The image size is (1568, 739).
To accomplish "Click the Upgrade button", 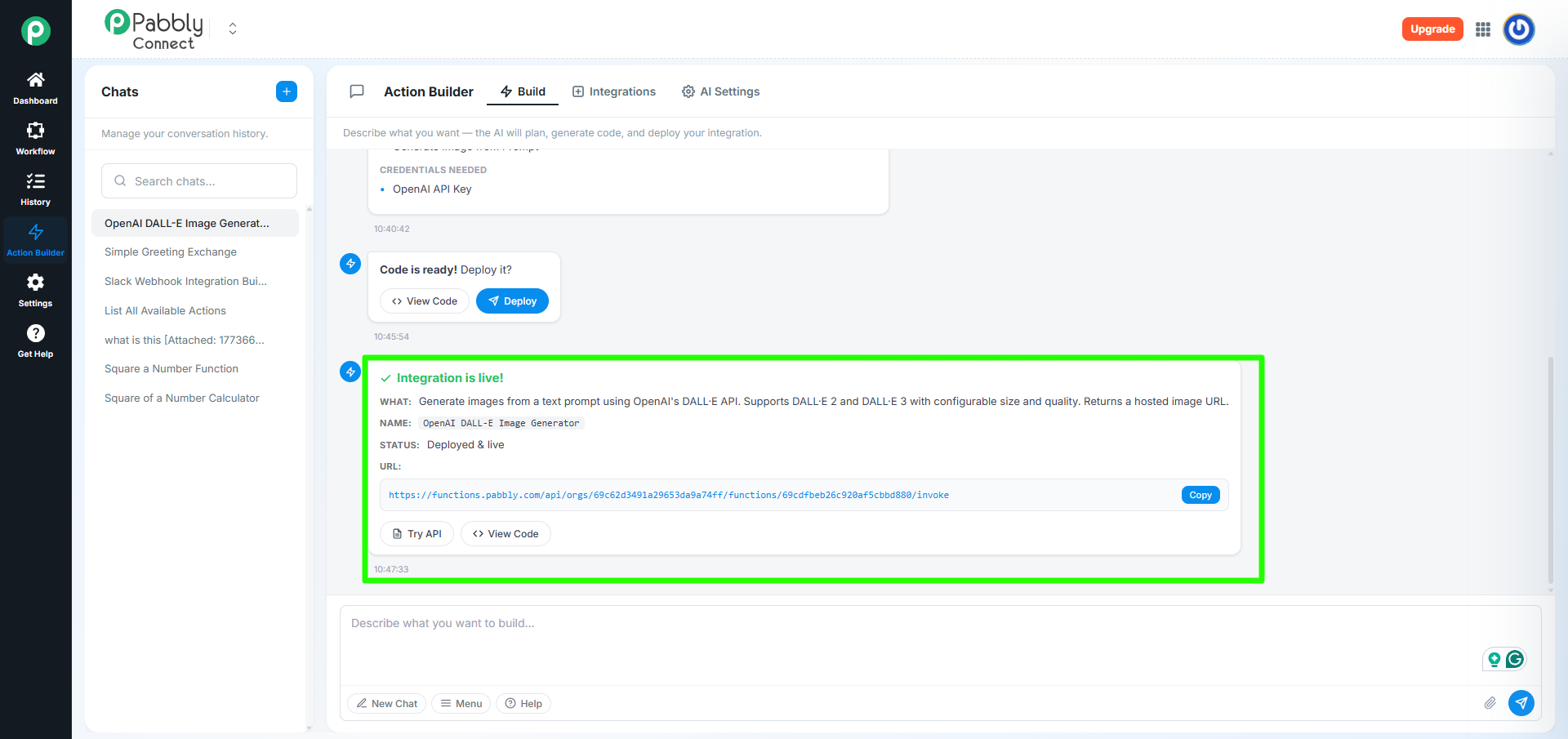I will coord(1432,29).
